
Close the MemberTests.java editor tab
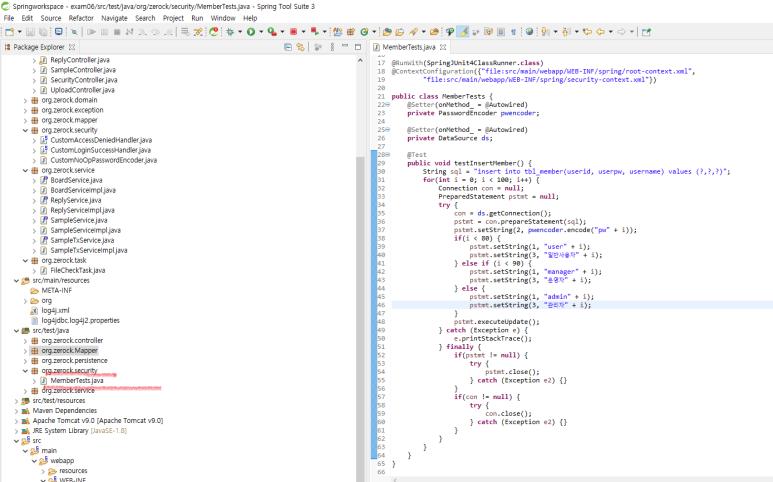pyautogui.click(x=443, y=47)
